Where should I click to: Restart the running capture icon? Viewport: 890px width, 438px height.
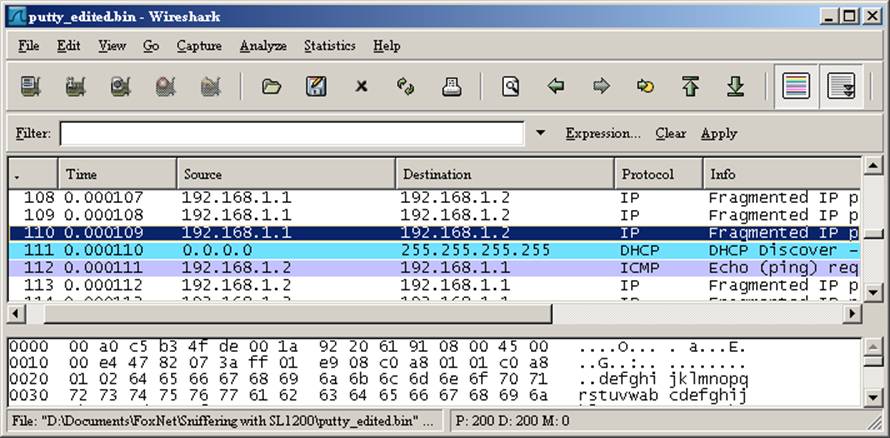211,87
